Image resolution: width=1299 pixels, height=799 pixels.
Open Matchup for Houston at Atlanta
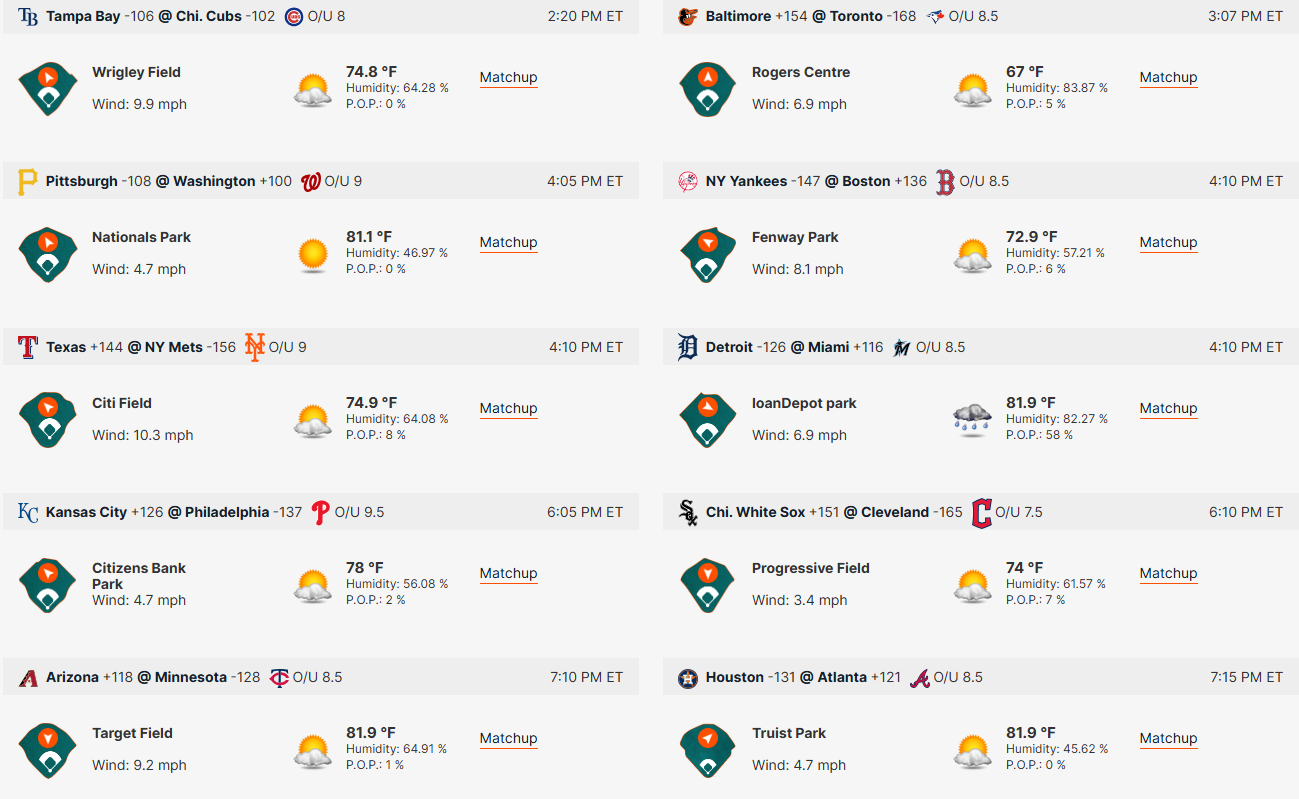pyautogui.click(x=1168, y=738)
